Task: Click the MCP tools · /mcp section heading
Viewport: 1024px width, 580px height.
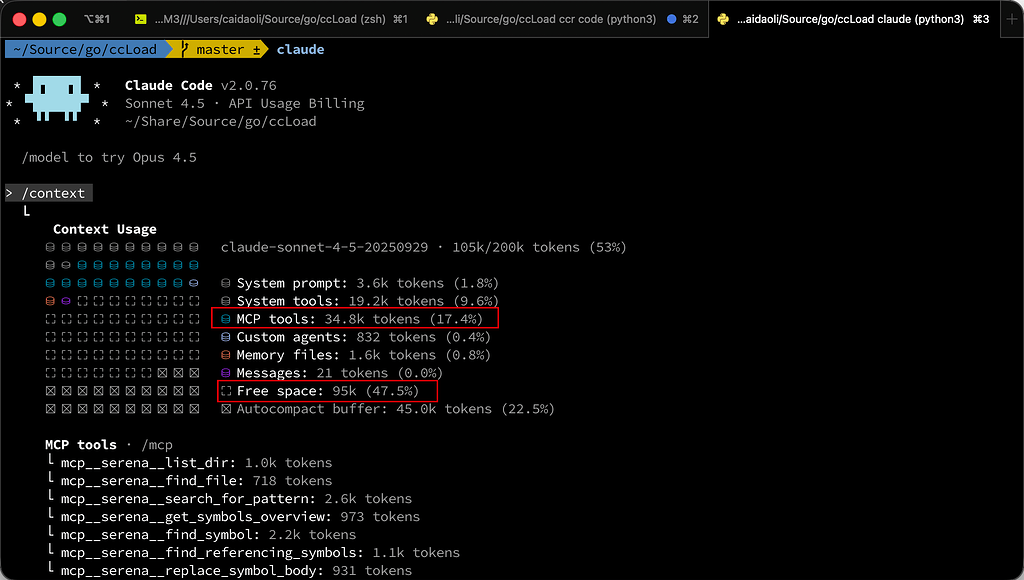Action: point(109,445)
